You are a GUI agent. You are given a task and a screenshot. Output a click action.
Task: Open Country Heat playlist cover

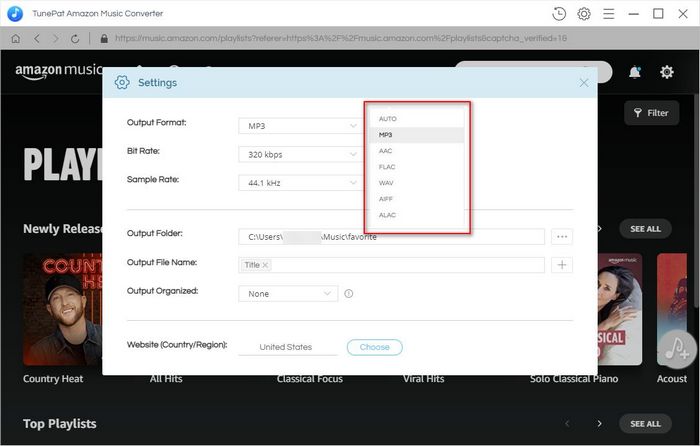tap(62, 309)
